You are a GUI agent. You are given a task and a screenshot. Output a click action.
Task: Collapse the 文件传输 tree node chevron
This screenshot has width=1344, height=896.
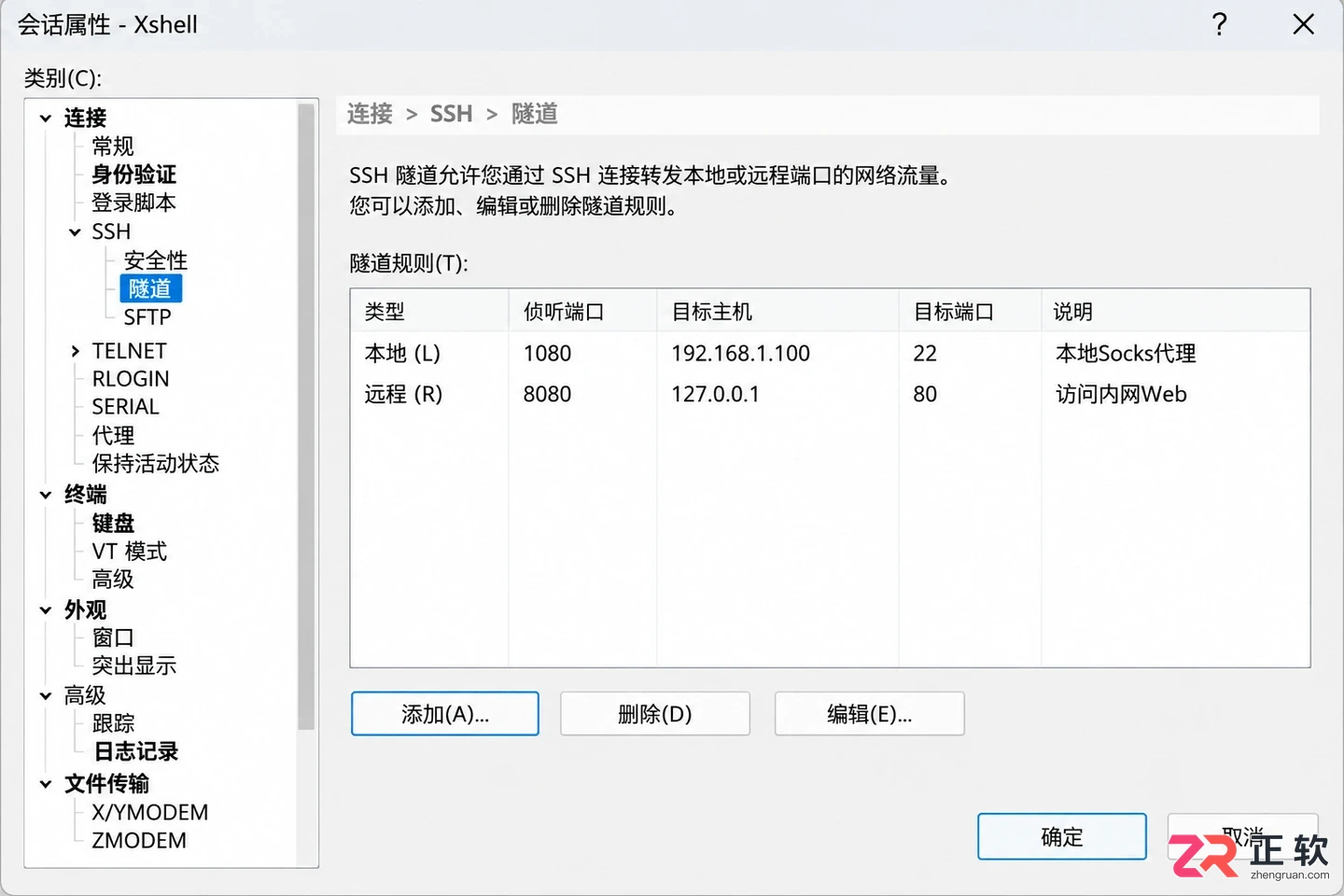(46, 784)
